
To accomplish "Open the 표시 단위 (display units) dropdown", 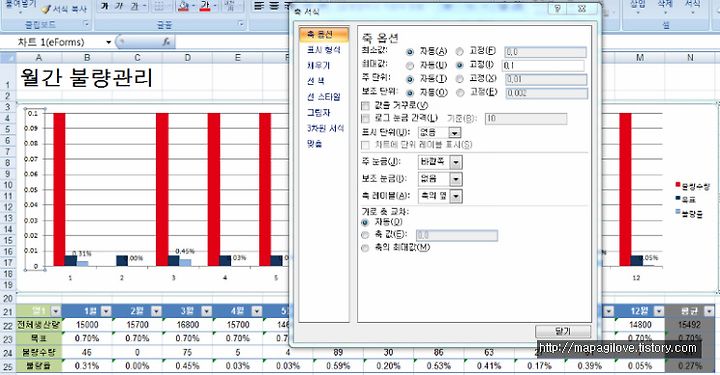I will coord(455,133).
